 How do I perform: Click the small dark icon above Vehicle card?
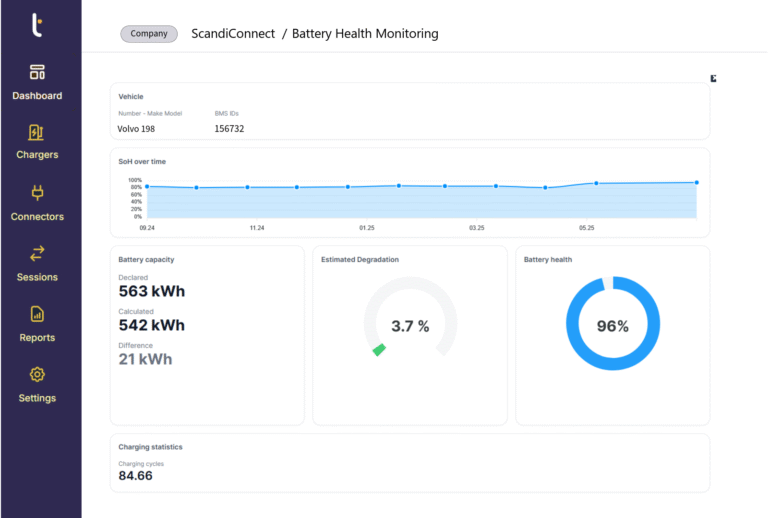point(713,78)
